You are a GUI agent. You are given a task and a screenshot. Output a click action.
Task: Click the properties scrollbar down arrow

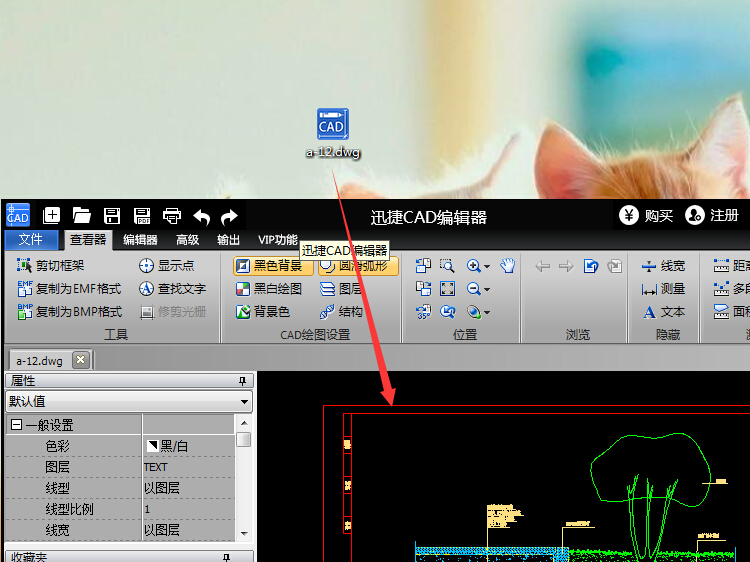point(244,533)
